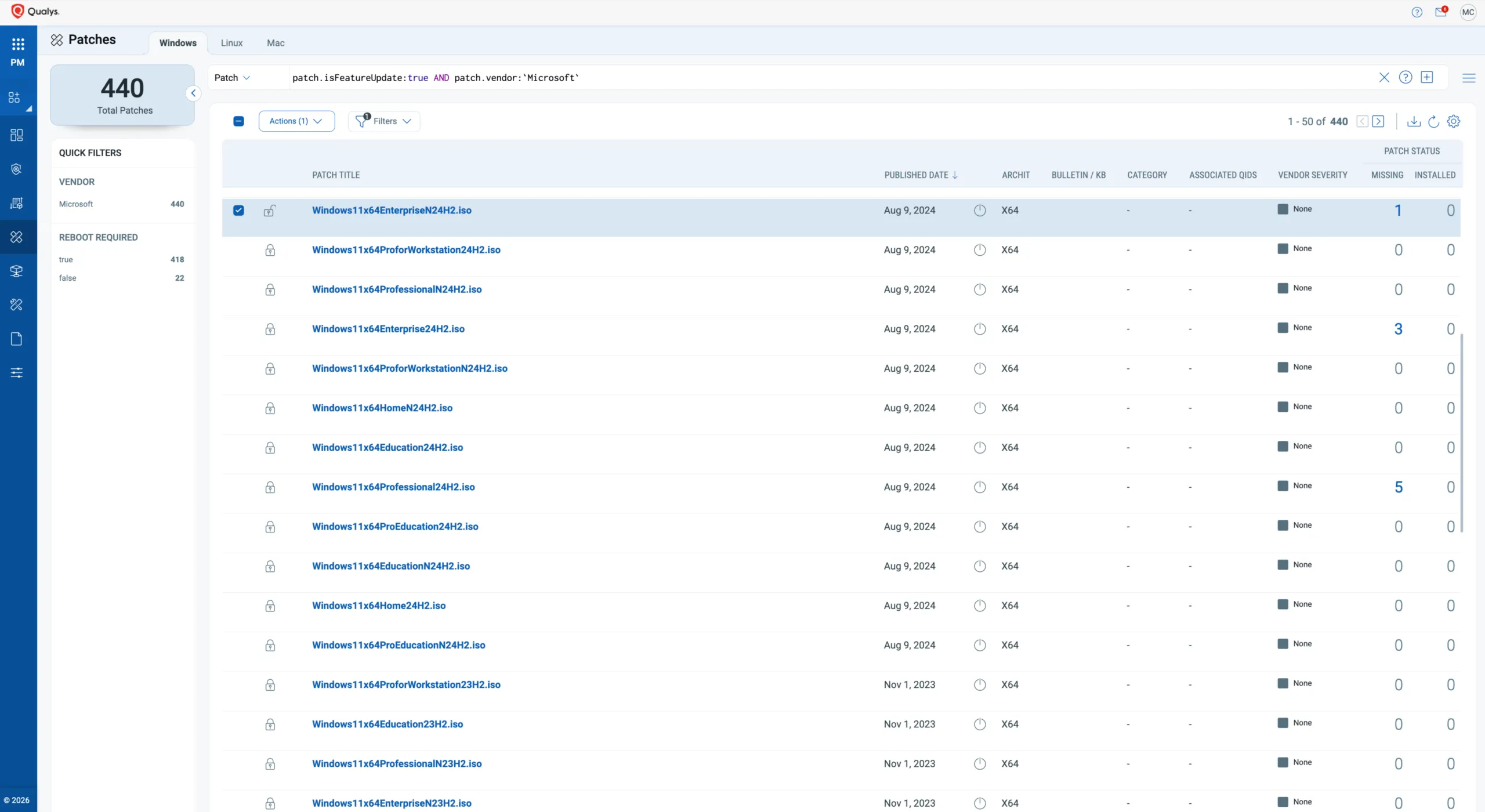Open the help icon in top bar
1485x812 pixels.
point(1417,12)
